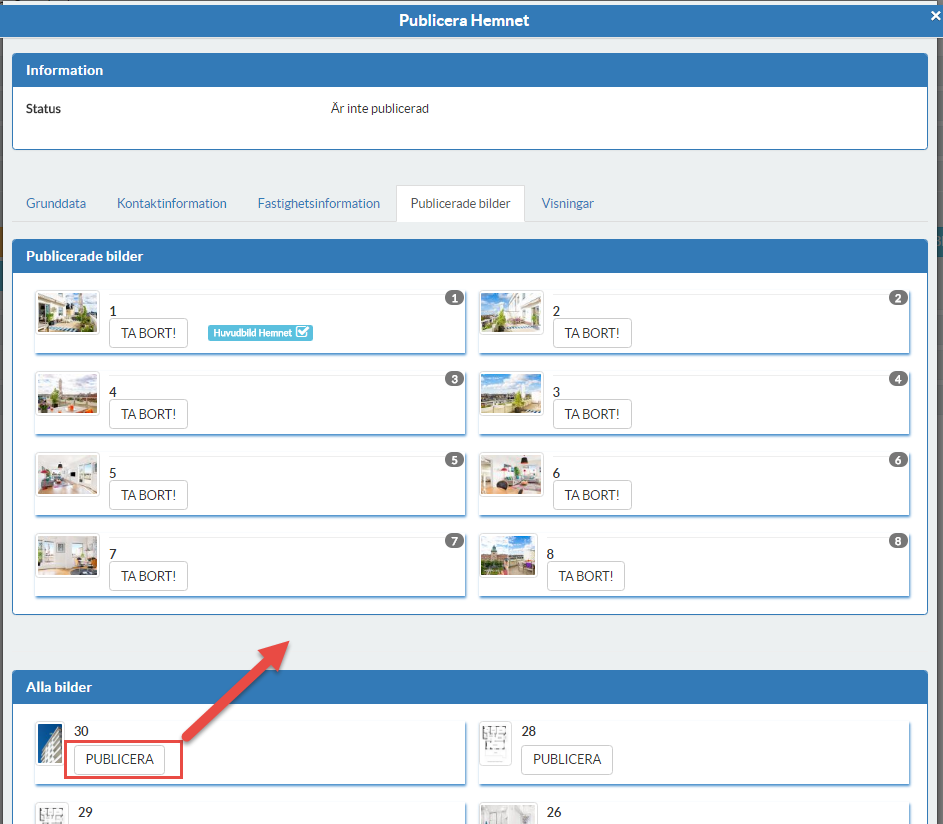The height and width of the screenshot is (824, 943).
Task: Click position badge 2 in published images
Action: pos(898,298)
